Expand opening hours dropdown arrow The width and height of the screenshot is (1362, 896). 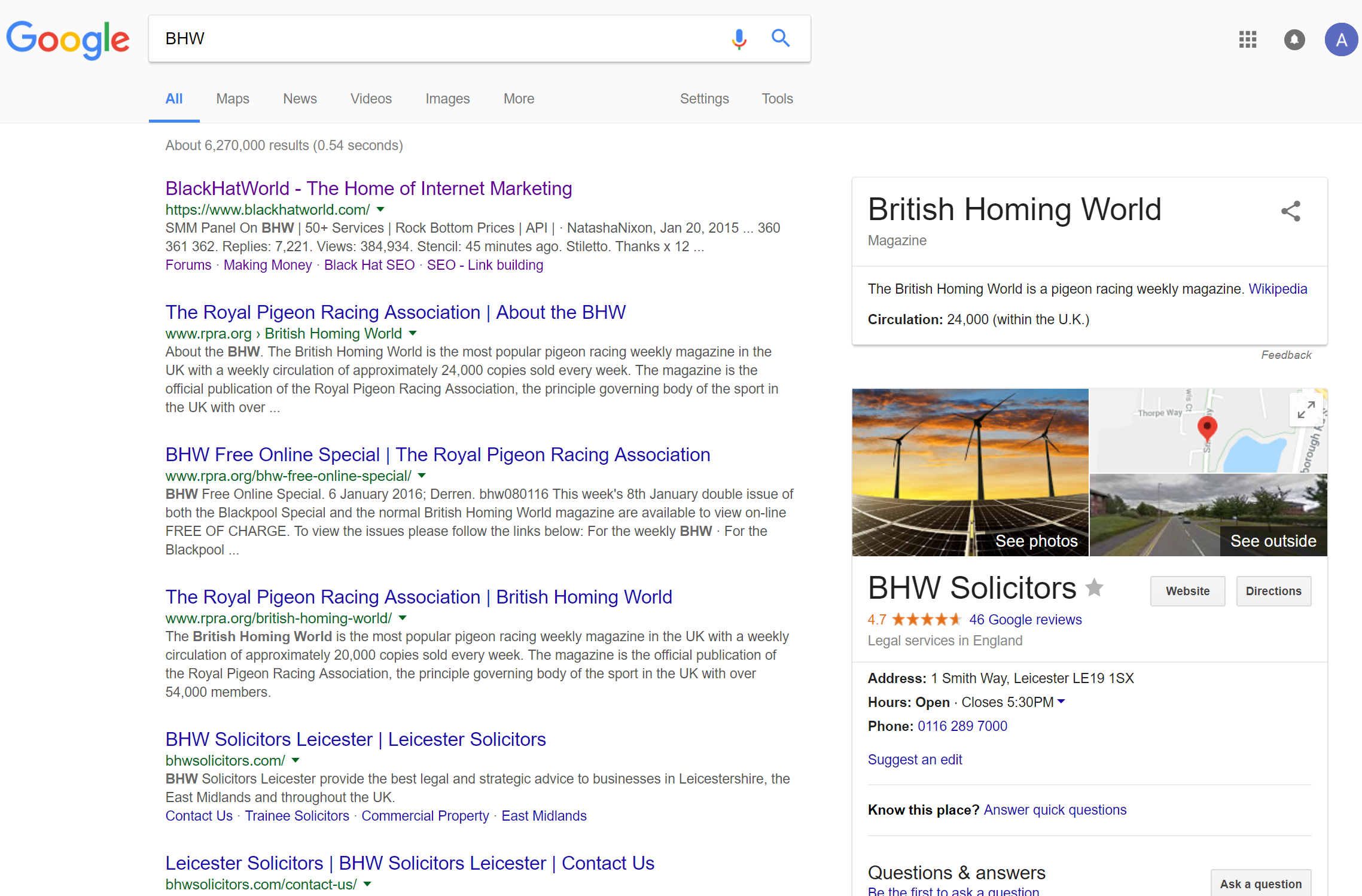[x=1061, y=702]
